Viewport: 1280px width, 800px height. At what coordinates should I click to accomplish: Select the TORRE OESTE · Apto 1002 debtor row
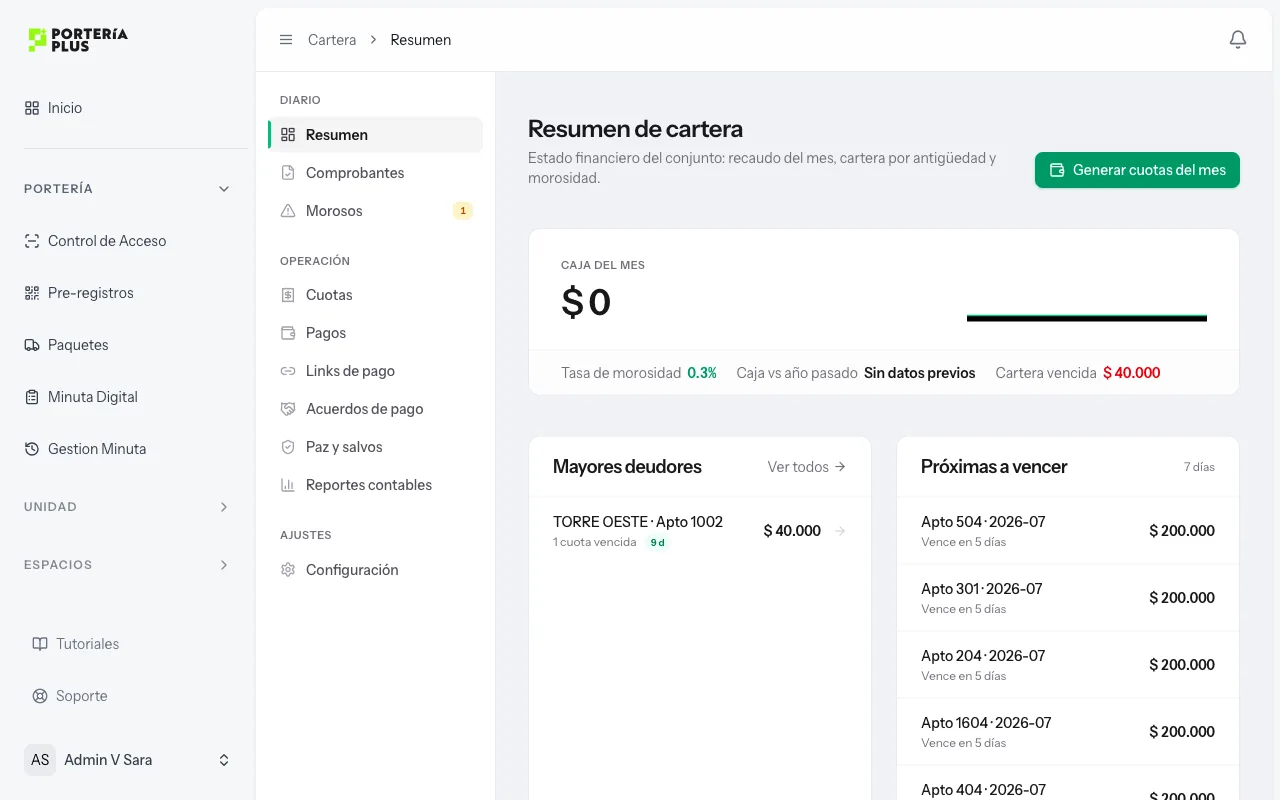[700, 531]
